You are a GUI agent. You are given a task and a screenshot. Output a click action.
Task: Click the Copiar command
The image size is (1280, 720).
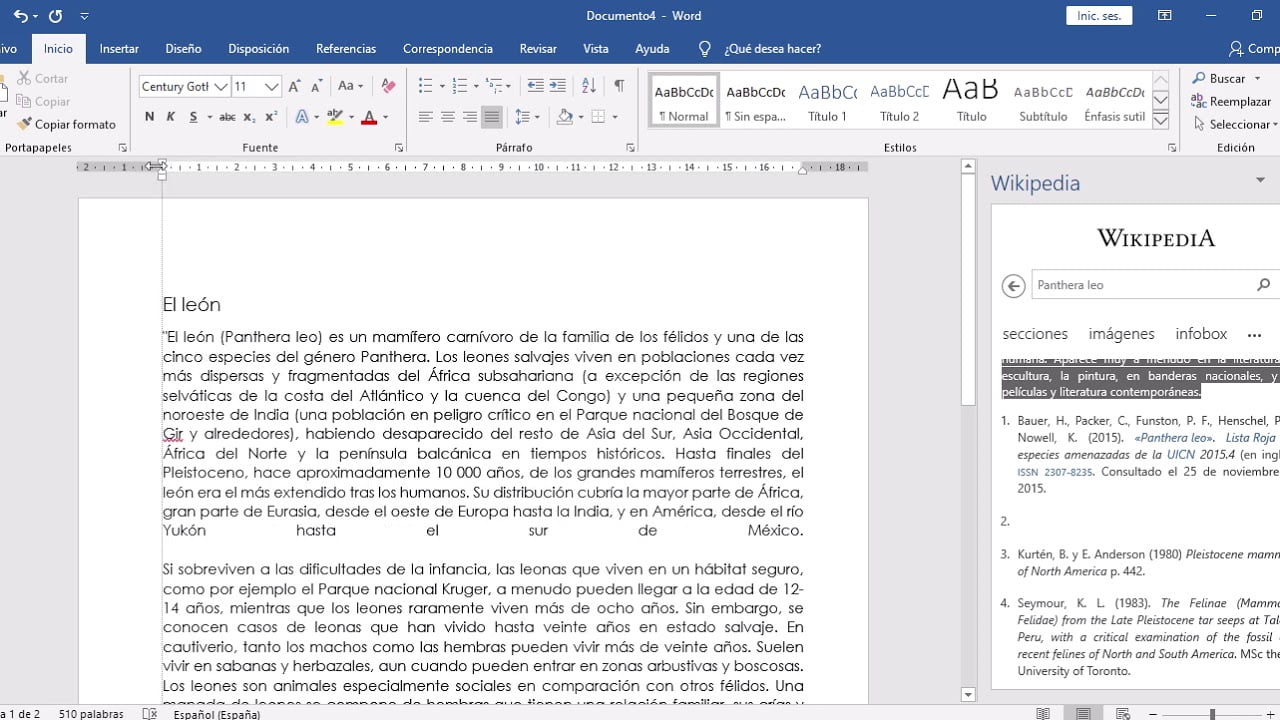tap(43, 101)
